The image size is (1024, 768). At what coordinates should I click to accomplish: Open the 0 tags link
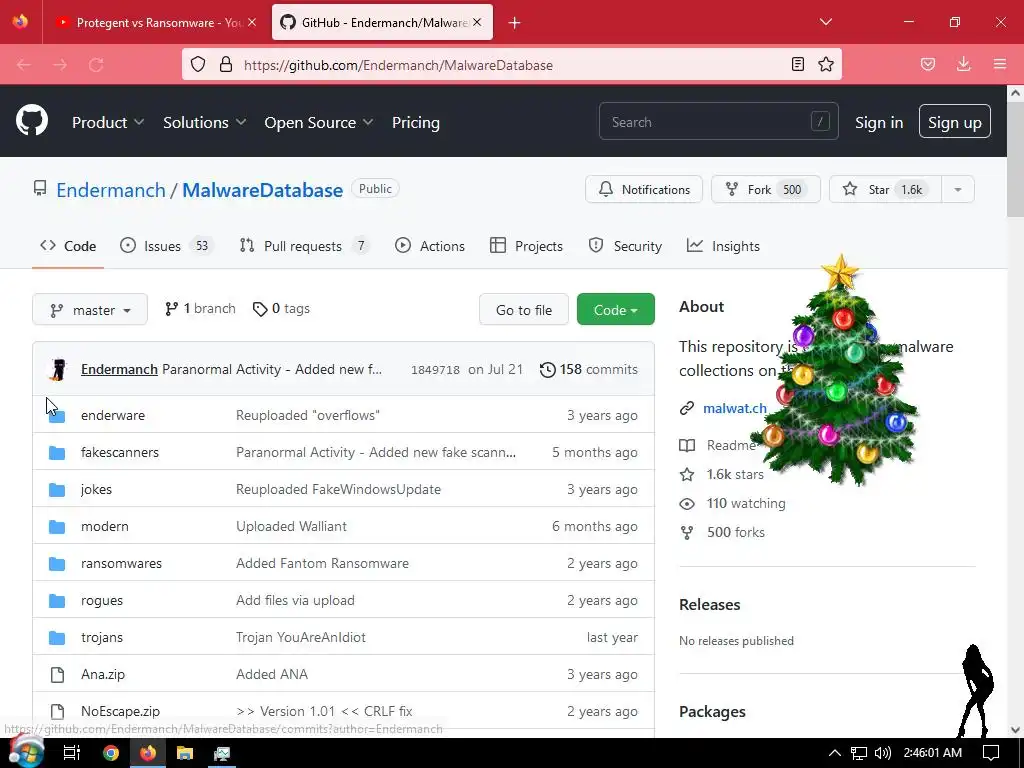tap(281, 309)
